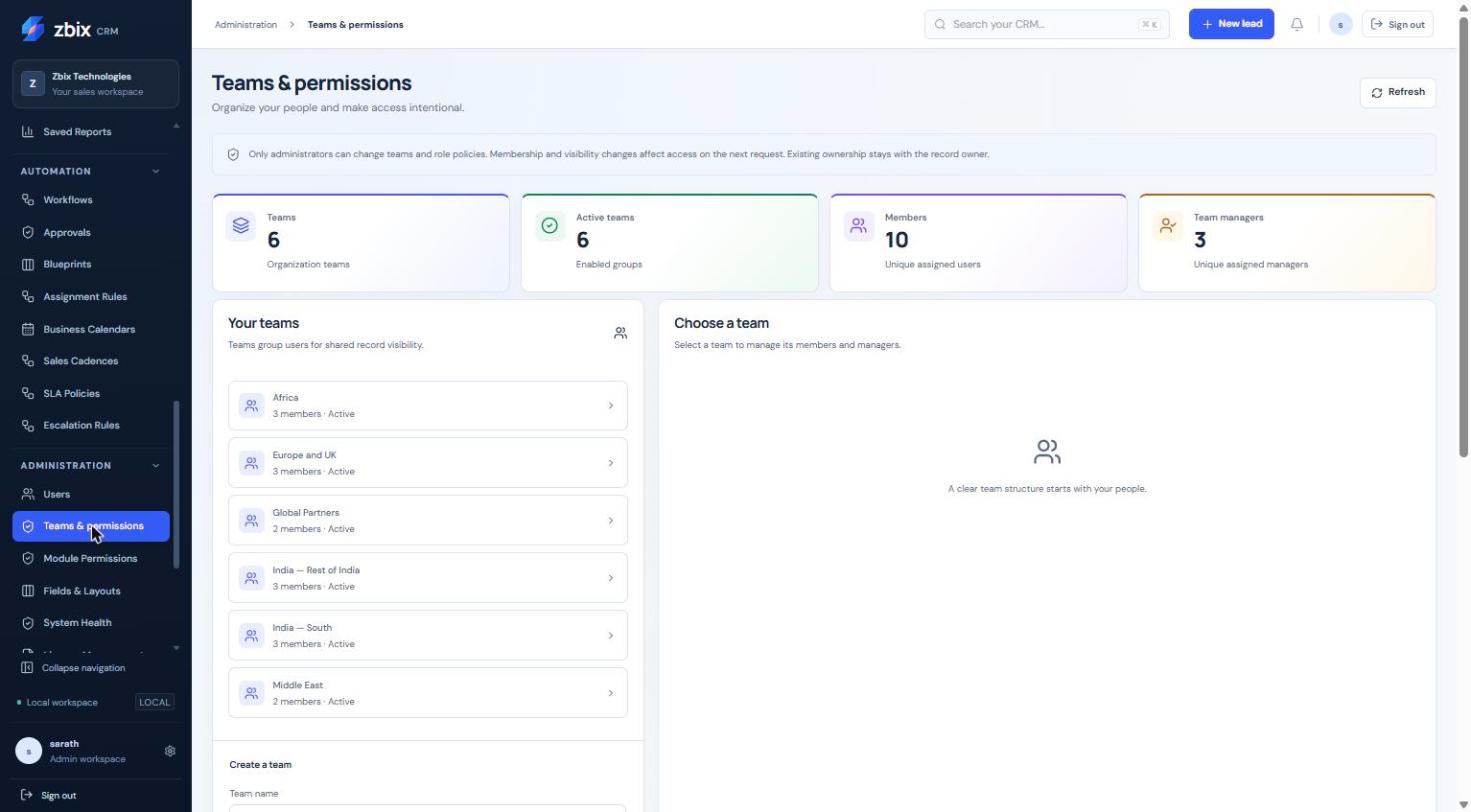Click the Africa team group icon

coord(252,406)
